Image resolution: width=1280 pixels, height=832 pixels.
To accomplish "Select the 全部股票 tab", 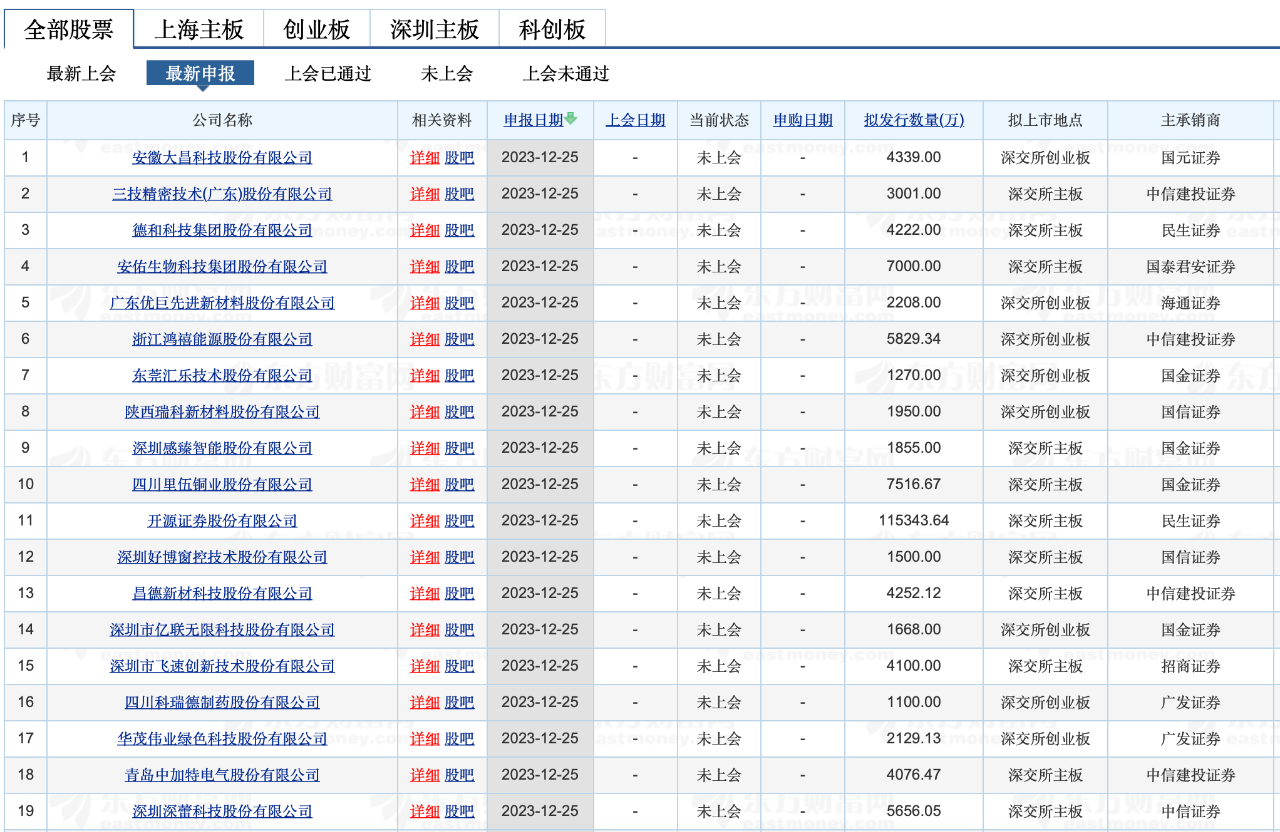I will click(x=69, y=29).
